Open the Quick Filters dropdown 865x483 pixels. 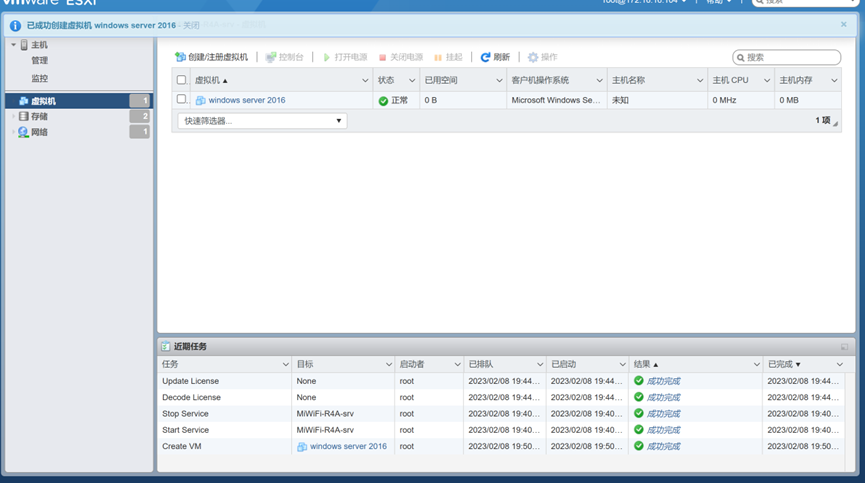(262, 121)
